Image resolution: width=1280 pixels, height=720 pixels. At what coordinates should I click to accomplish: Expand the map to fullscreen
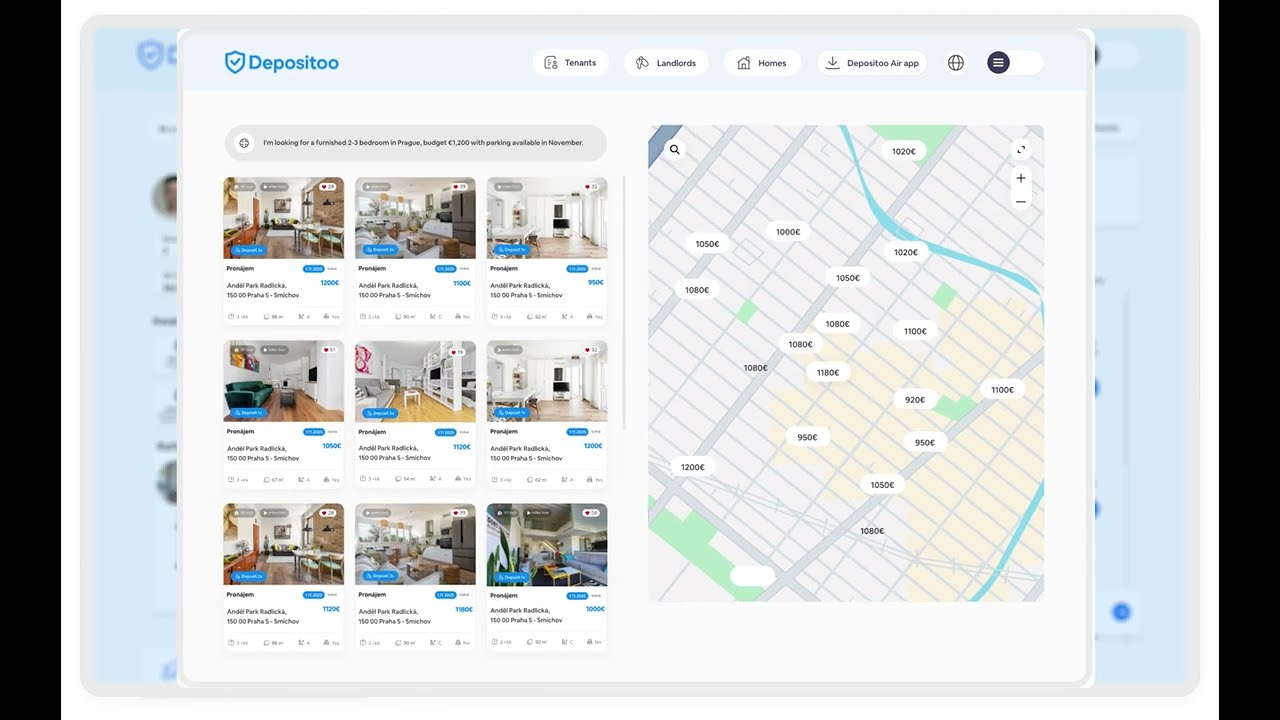(1021, 150)
